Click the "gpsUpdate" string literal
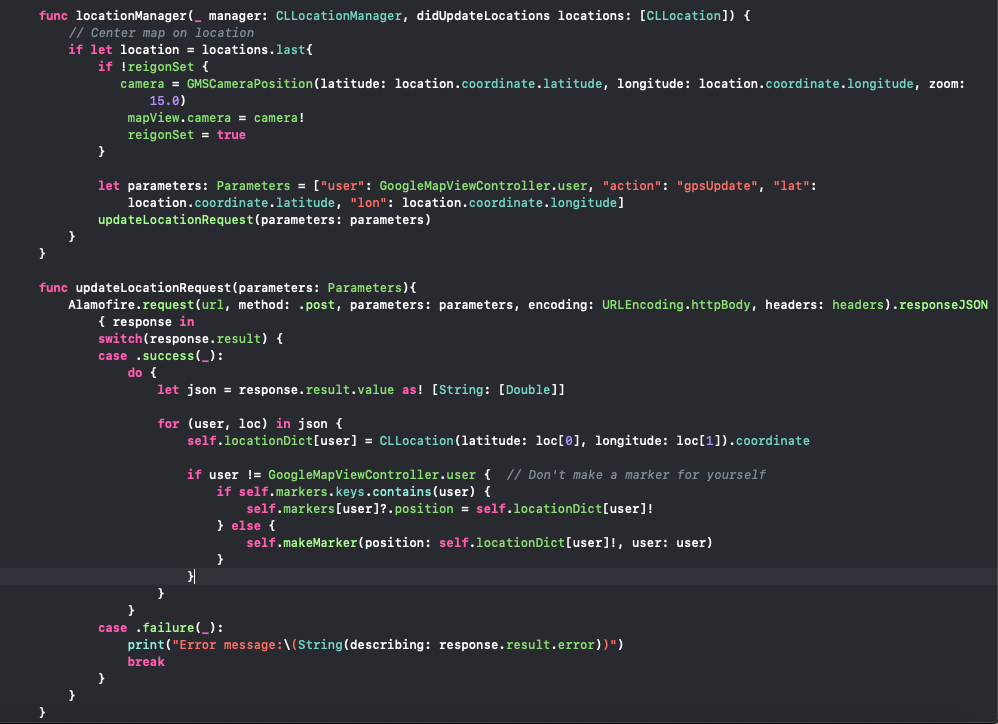The width and height of the screenshot is (998, 724). (717, 186)
